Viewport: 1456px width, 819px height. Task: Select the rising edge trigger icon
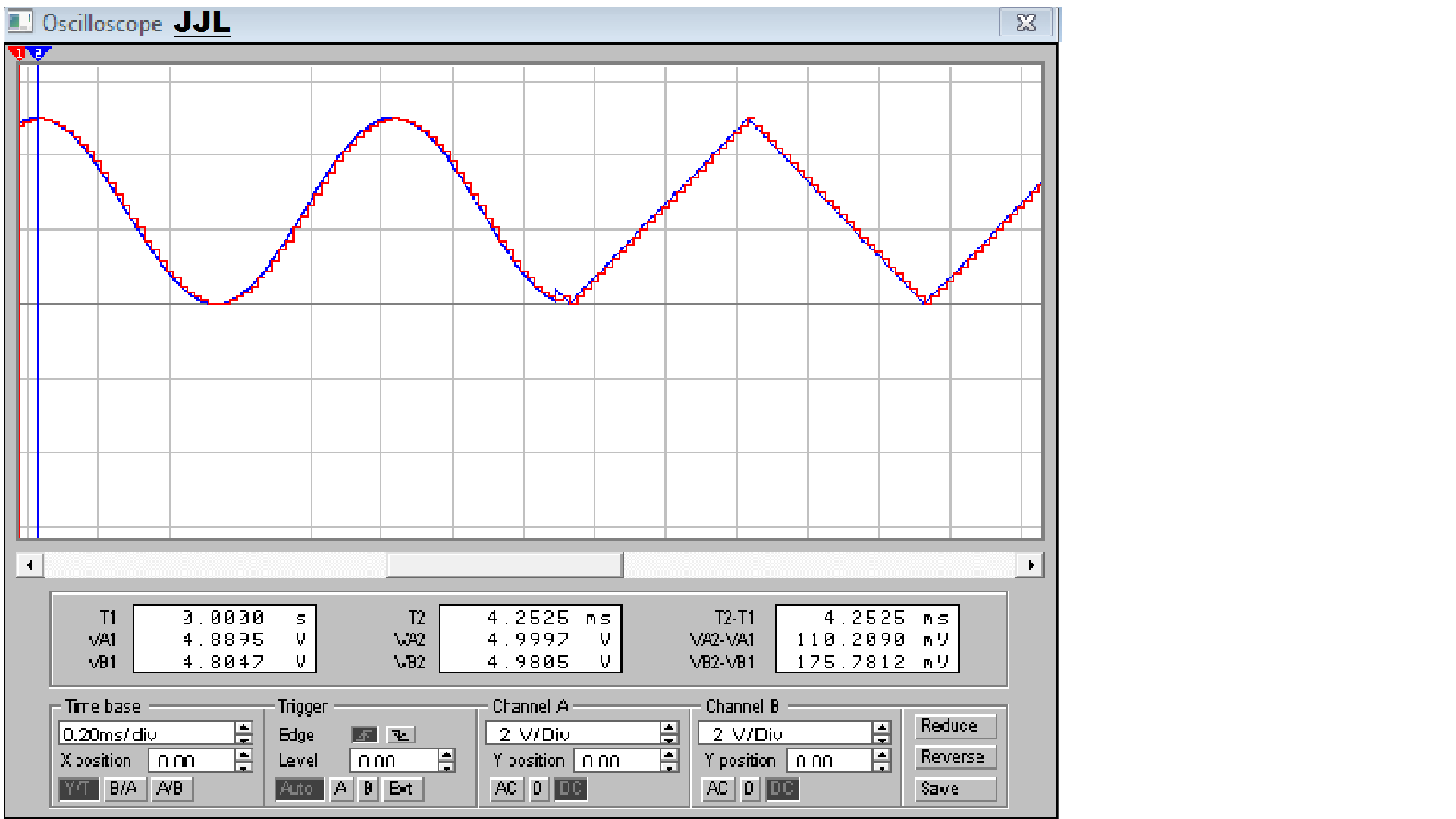(365, 735)
